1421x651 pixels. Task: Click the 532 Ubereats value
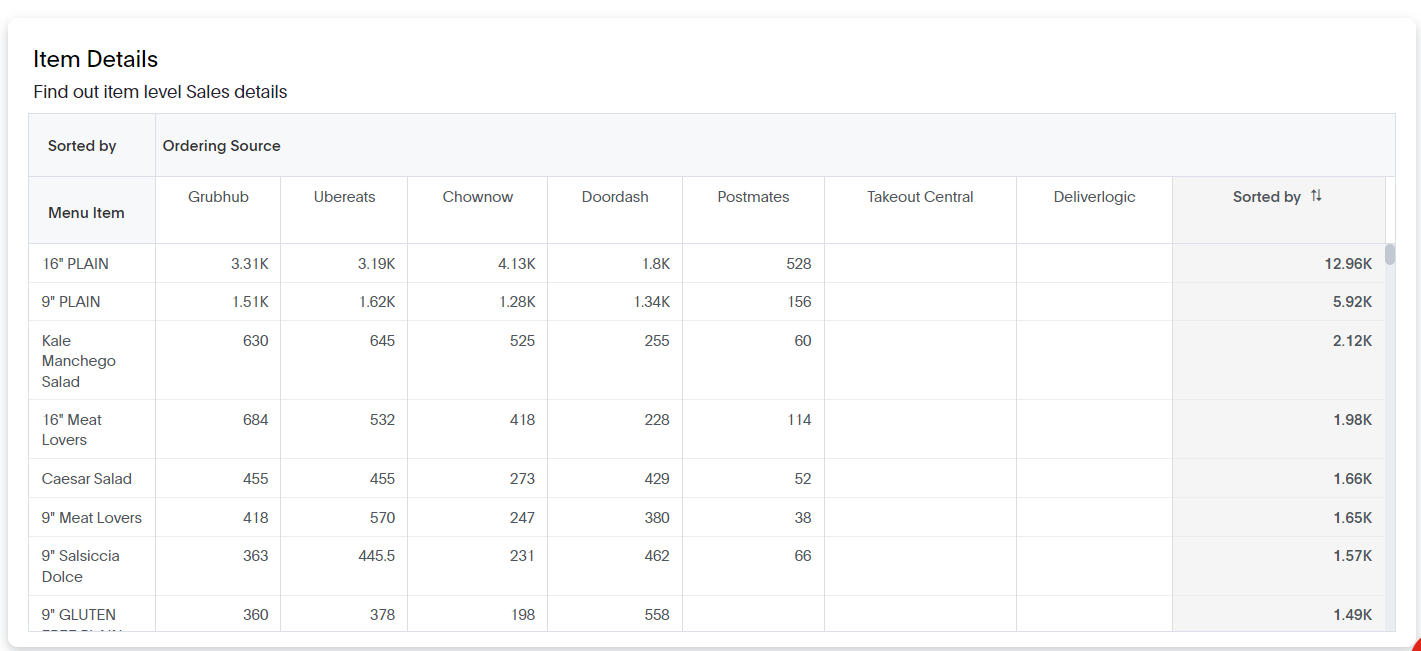pyautogui.click(x=382, y=420)
